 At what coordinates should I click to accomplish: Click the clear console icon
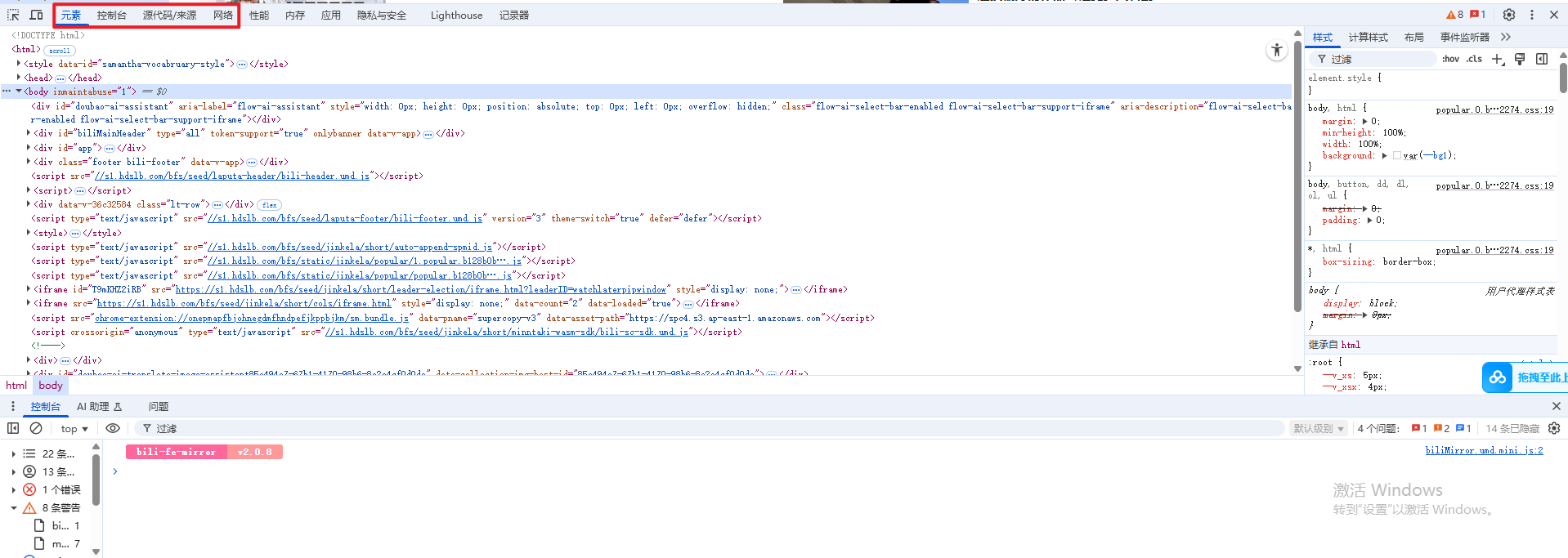[x=36, y=428]
